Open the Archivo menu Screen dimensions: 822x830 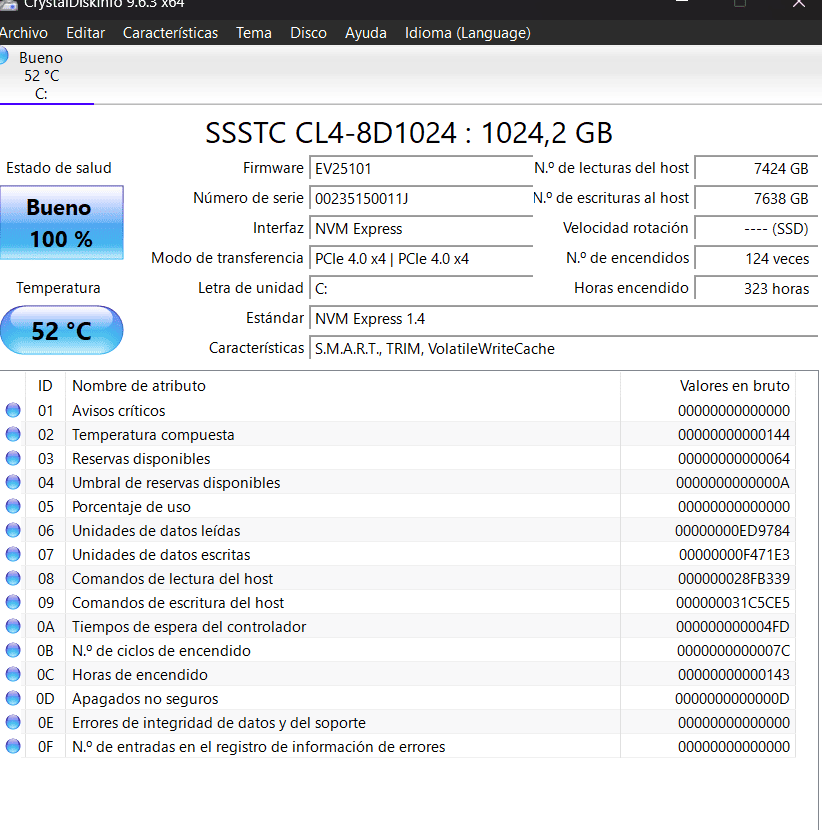[x=23, y=33]
